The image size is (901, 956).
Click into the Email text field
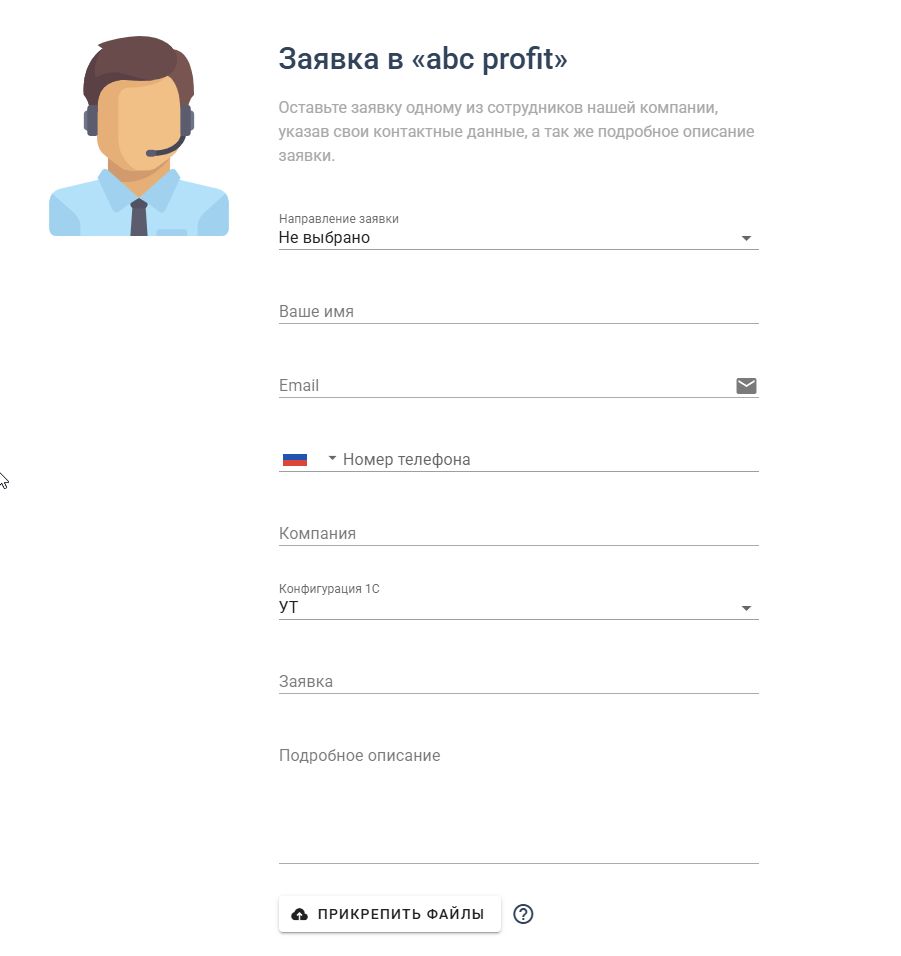tap(500, 386)
